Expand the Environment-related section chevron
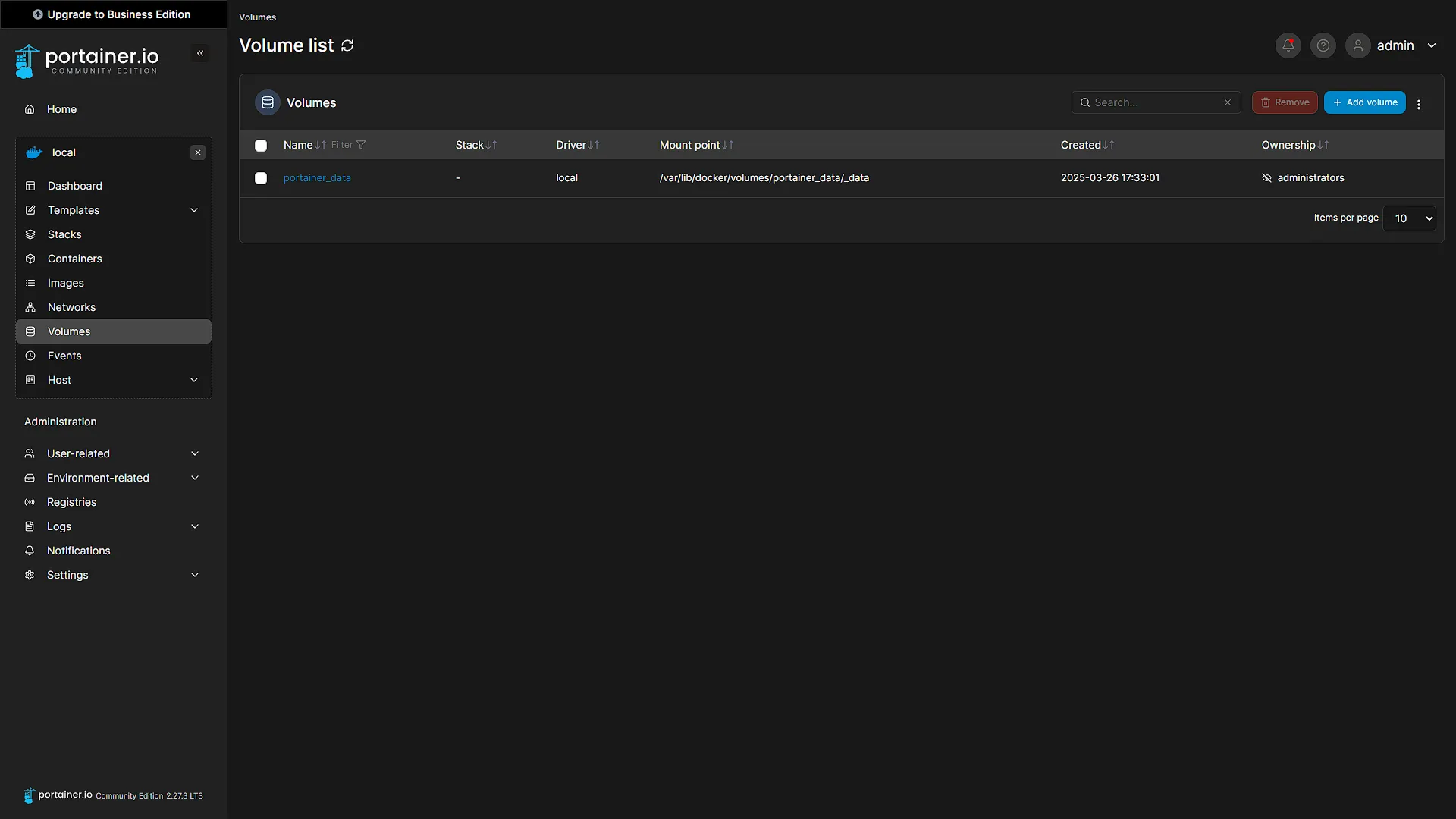Screen dimensions: 1456x819 tap(195, 478)
